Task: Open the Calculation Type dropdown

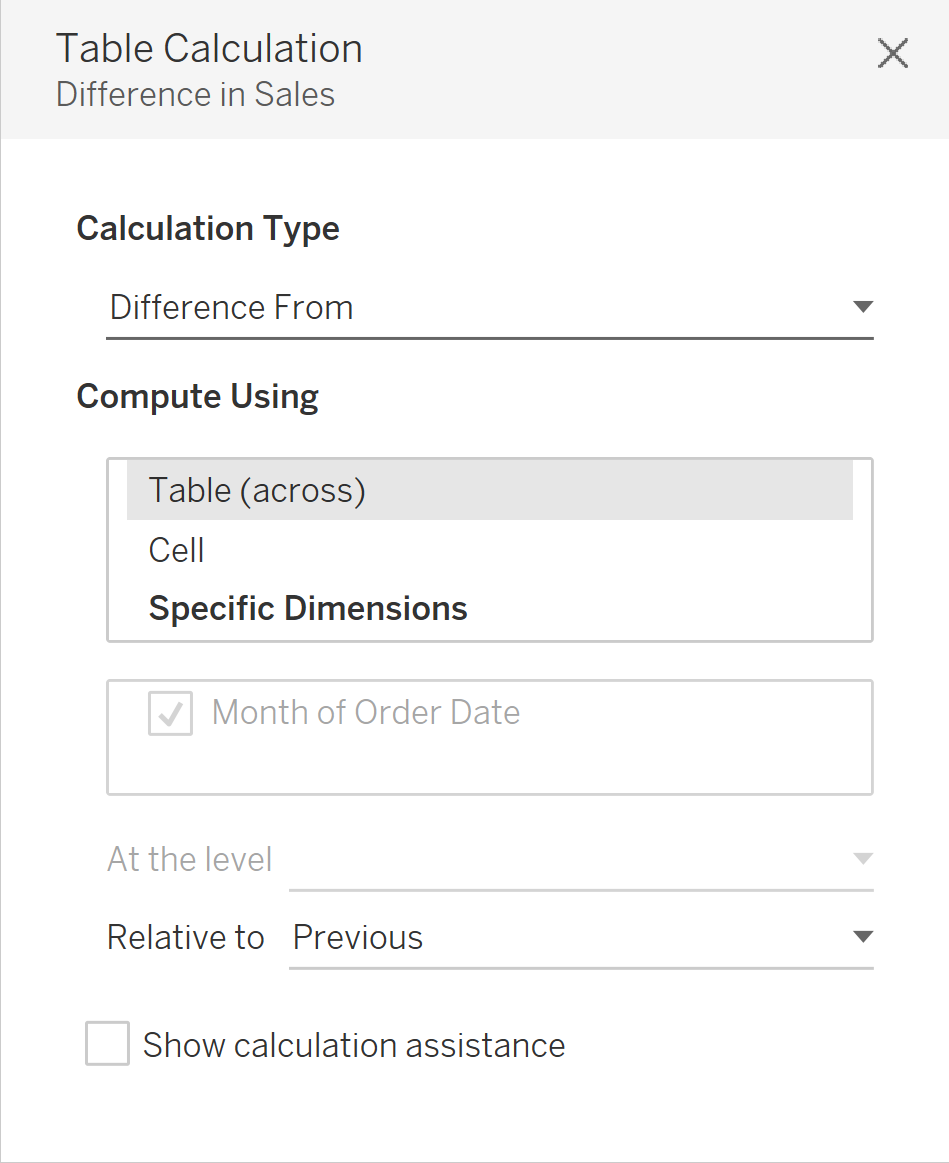Action: click(490, 307)
